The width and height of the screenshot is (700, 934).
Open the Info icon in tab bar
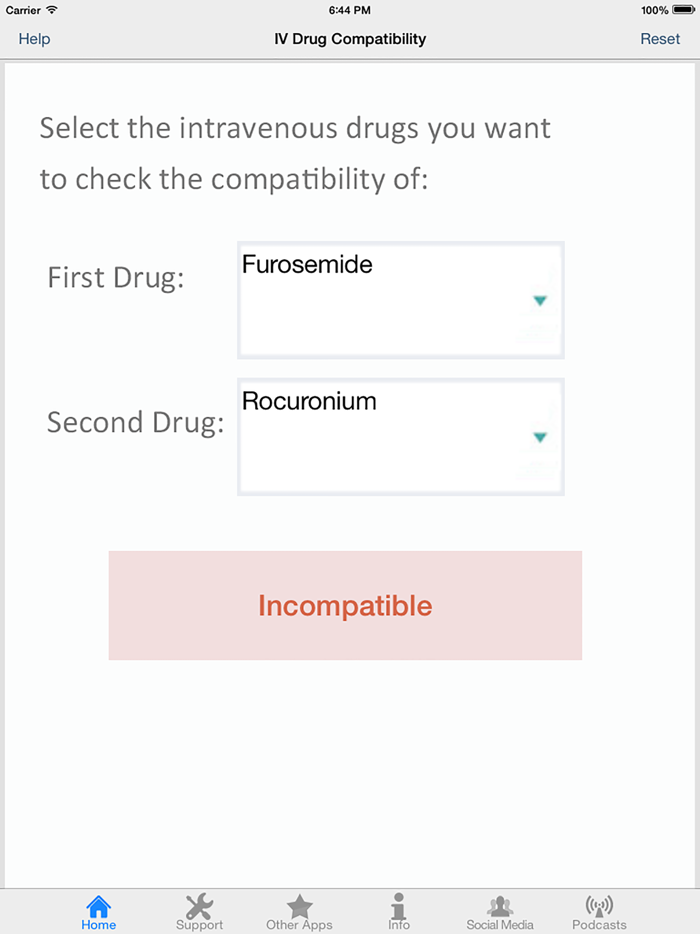[399, 905]
